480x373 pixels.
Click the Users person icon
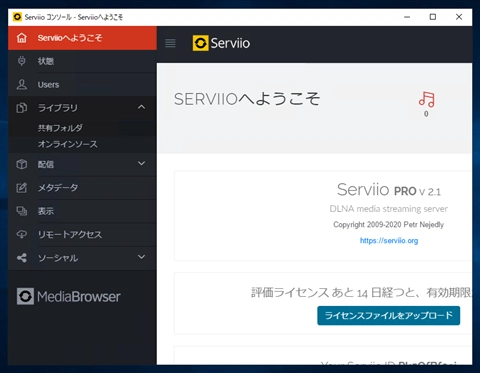coord(22,84)
